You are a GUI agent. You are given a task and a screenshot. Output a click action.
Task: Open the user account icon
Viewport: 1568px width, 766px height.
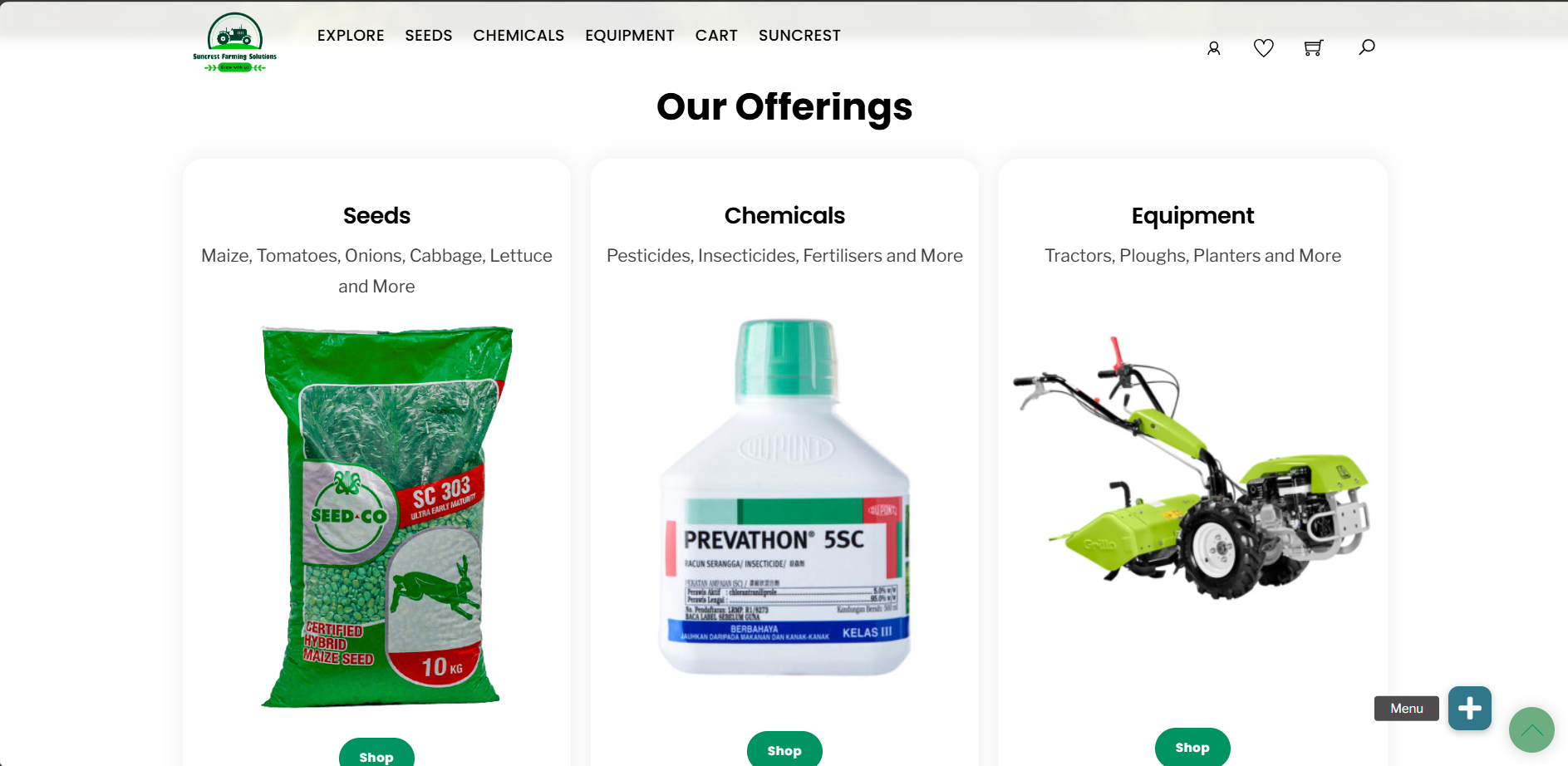pos(1214,48)
